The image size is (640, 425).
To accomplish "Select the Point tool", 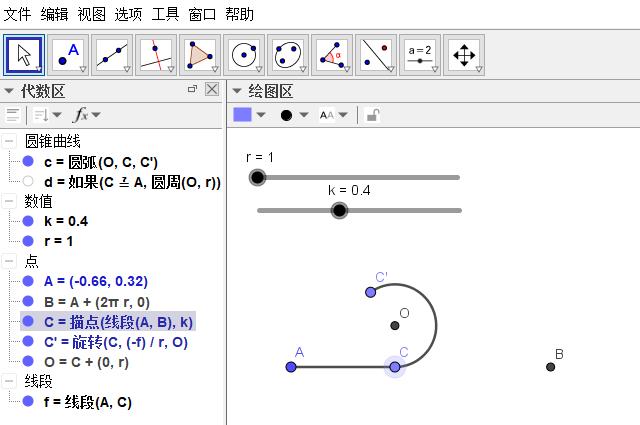I will point(68,55).
